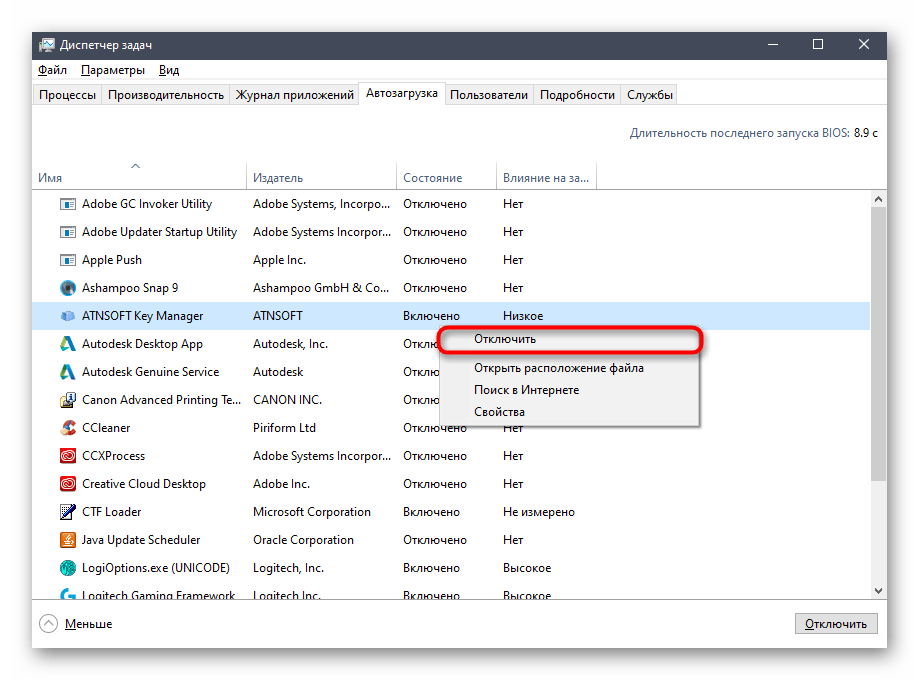Click the Autodesk Desktop App icon
The image size is (919, 680).
[68, 344]
